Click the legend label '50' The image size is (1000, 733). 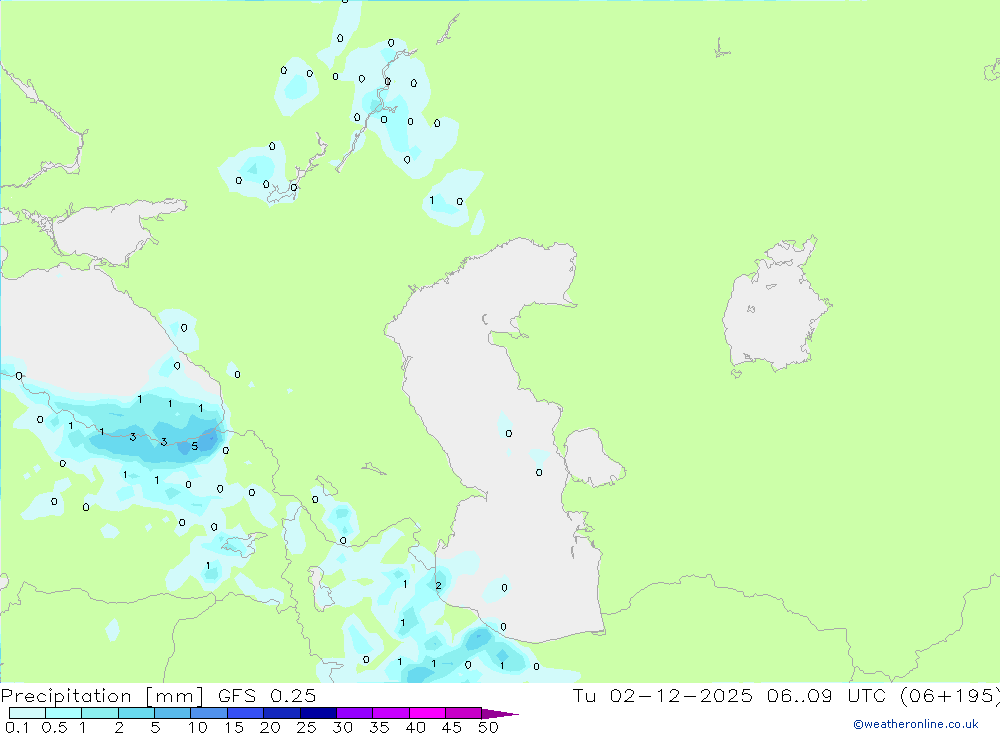489,727
